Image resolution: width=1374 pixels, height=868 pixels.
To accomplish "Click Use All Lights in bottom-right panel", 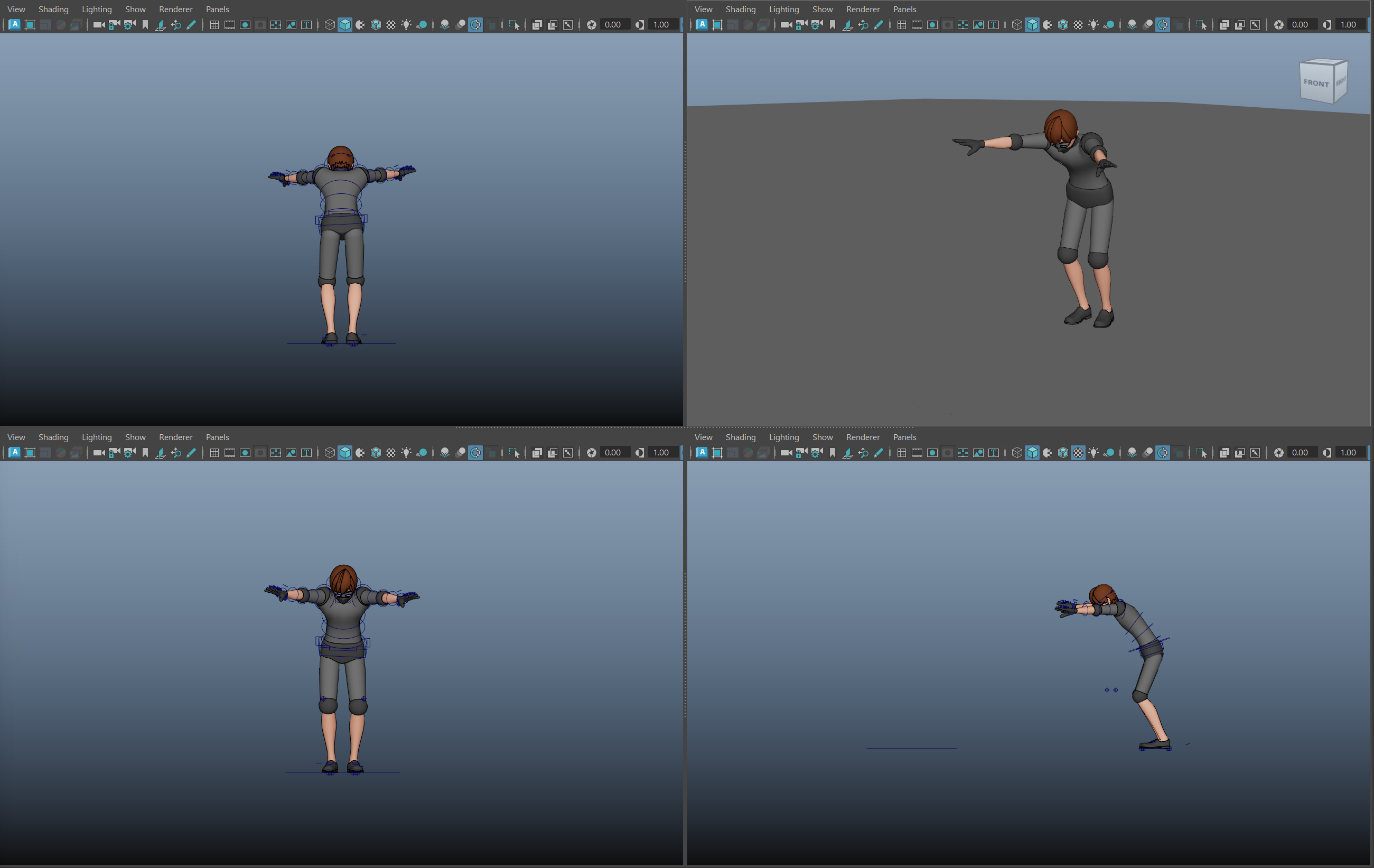I will click(x=1093, y=453).
